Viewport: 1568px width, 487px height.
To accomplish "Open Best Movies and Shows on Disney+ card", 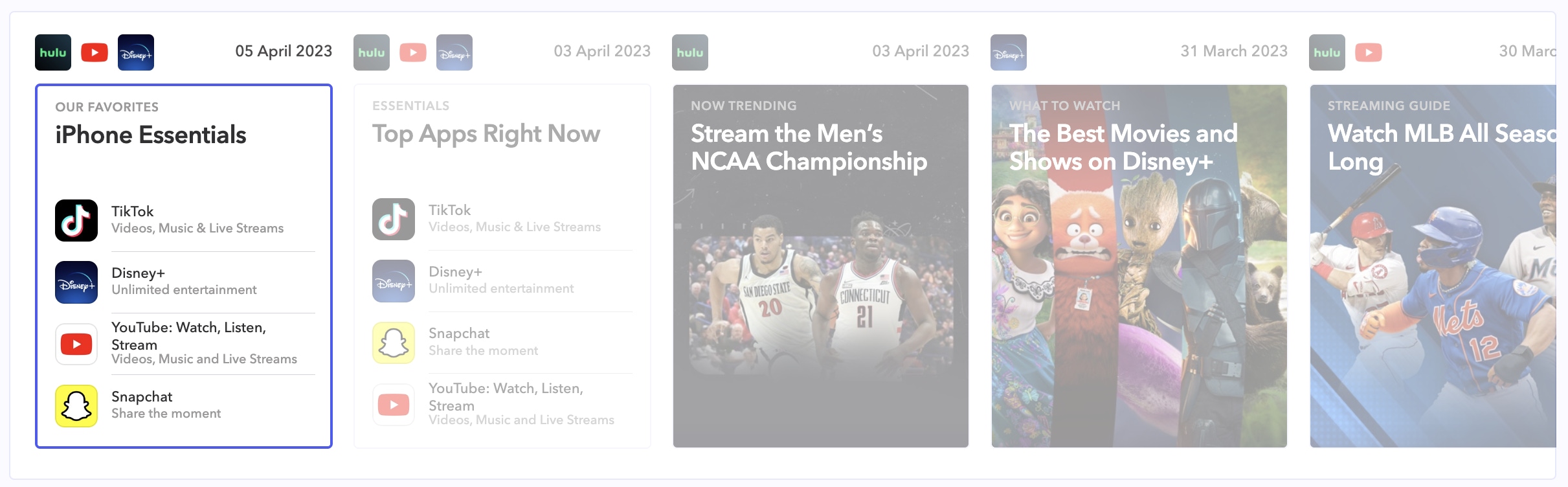I will (1139, 266).
